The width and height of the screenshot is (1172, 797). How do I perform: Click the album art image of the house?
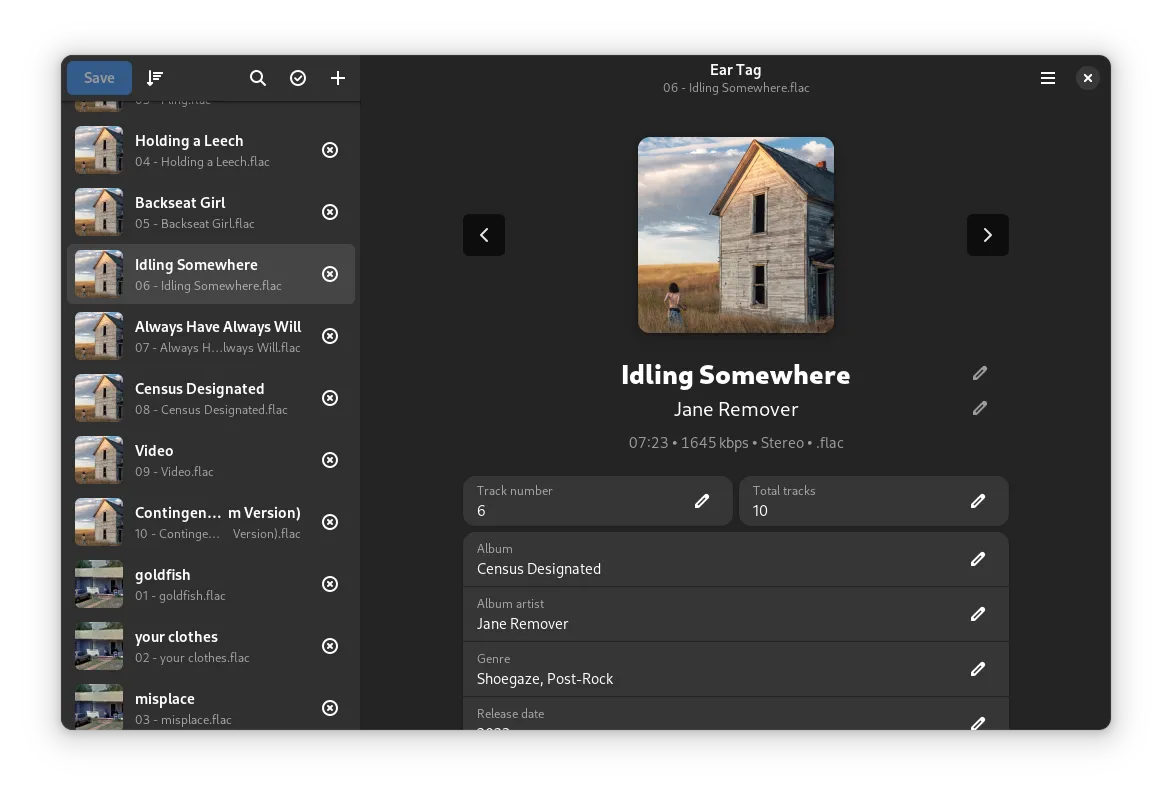click(x=735, y=234)
